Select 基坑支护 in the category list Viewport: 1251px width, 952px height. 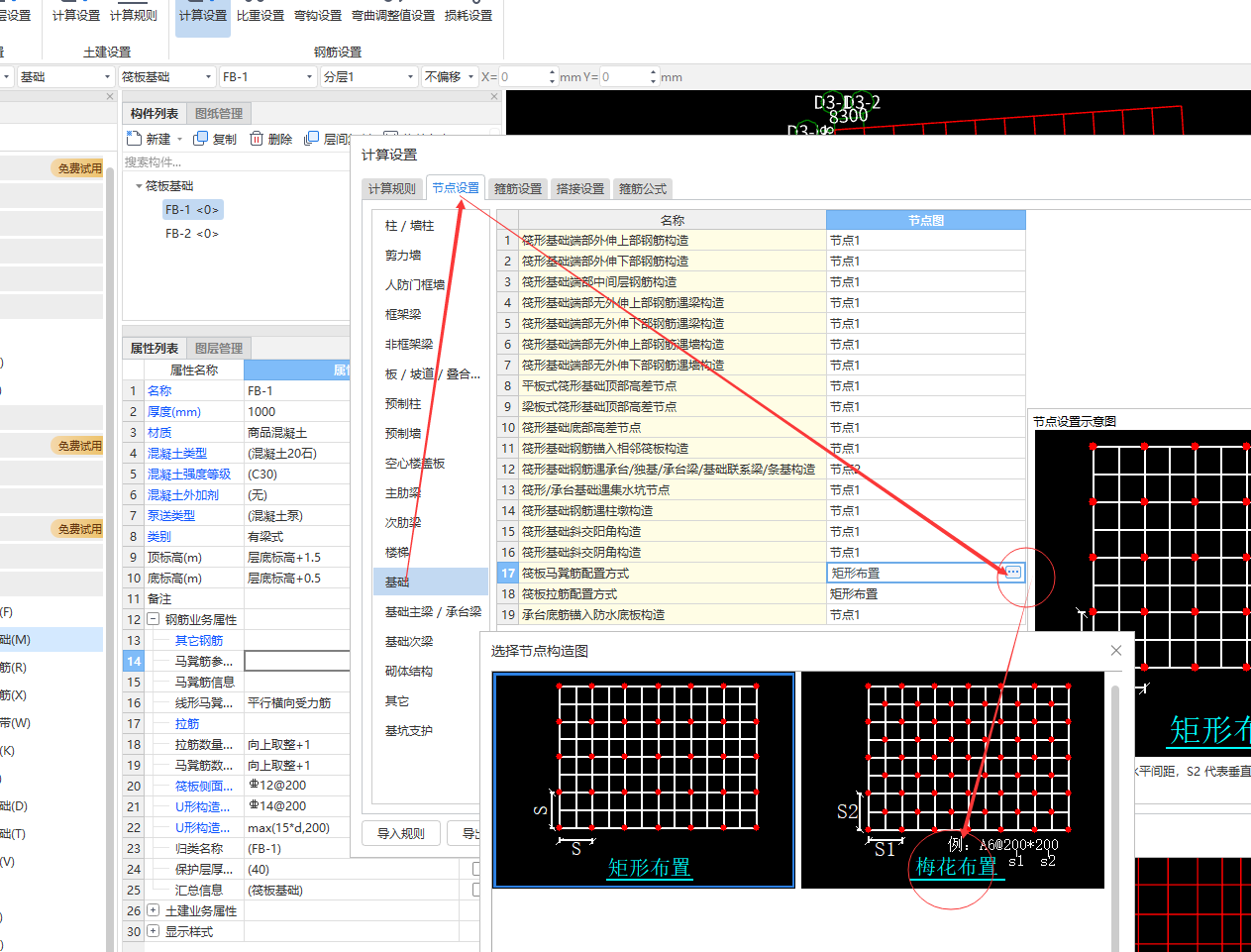(x=409, y=731)
